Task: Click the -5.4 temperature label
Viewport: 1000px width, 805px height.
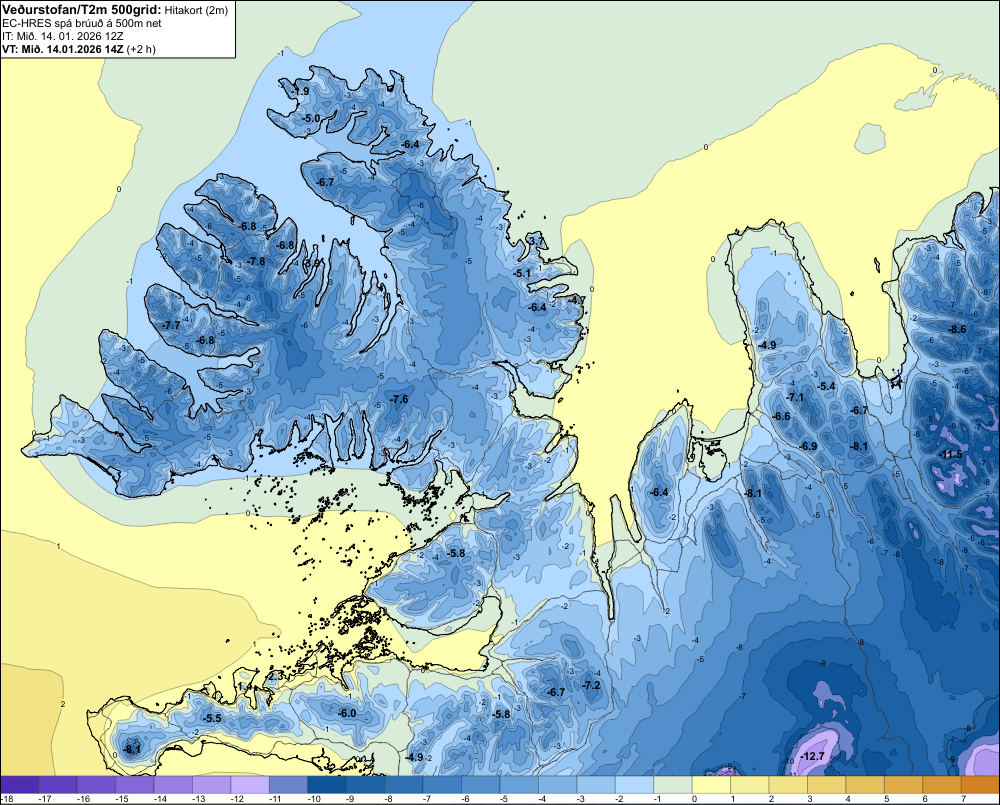Action: [827, 387]
